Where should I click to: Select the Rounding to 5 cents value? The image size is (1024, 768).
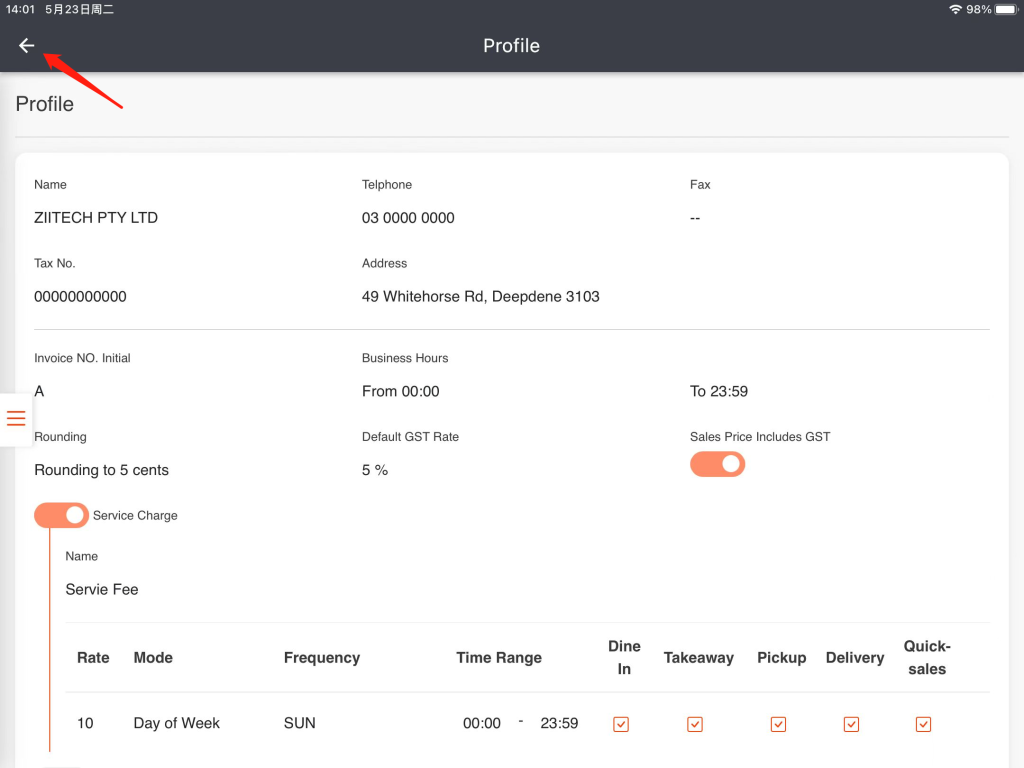click(101, 470)
